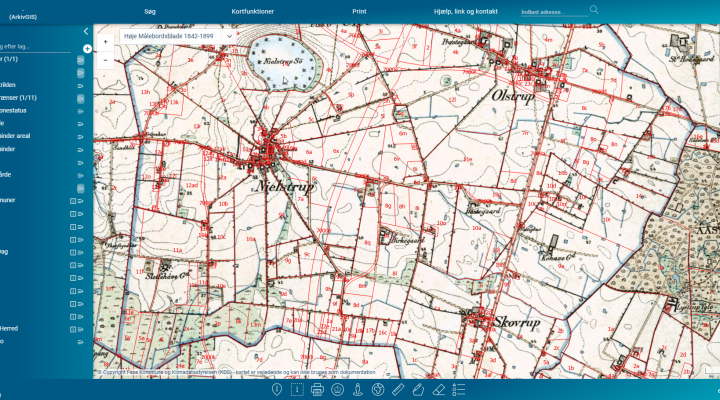Click the Nielstrup Sö lake label
The height and width of the screenshot is (400, 720).
(284, 61)
